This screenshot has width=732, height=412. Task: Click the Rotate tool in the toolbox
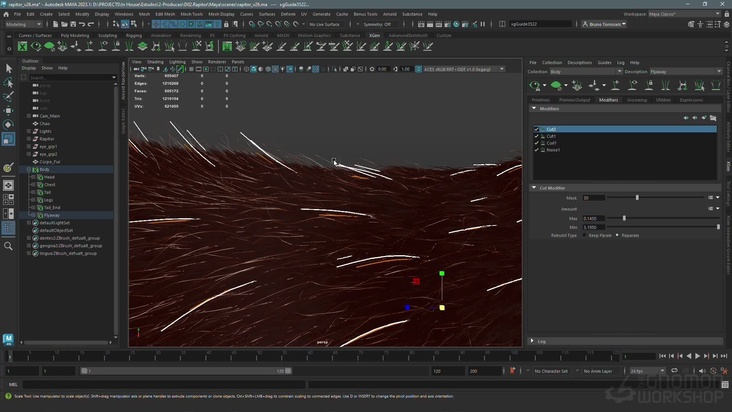(9, 125)
